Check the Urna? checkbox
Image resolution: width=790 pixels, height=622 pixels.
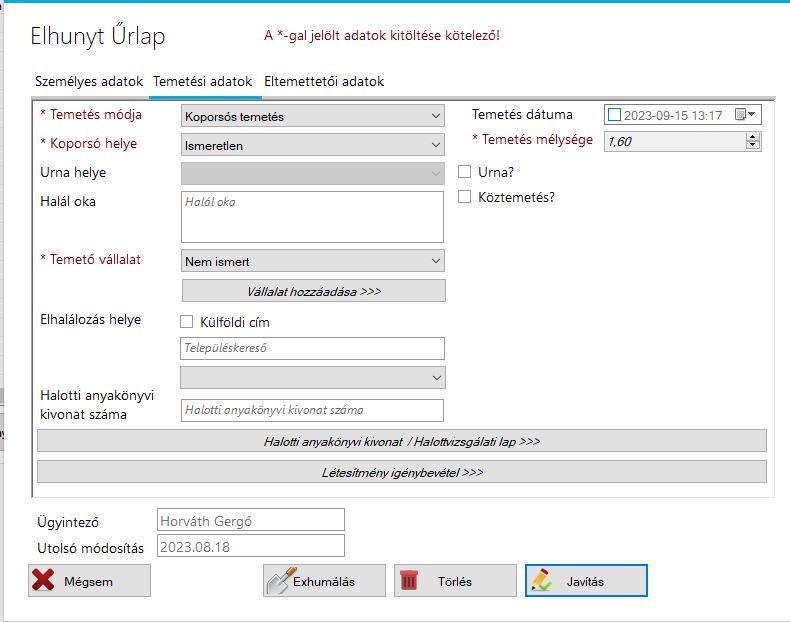[464, 172]
